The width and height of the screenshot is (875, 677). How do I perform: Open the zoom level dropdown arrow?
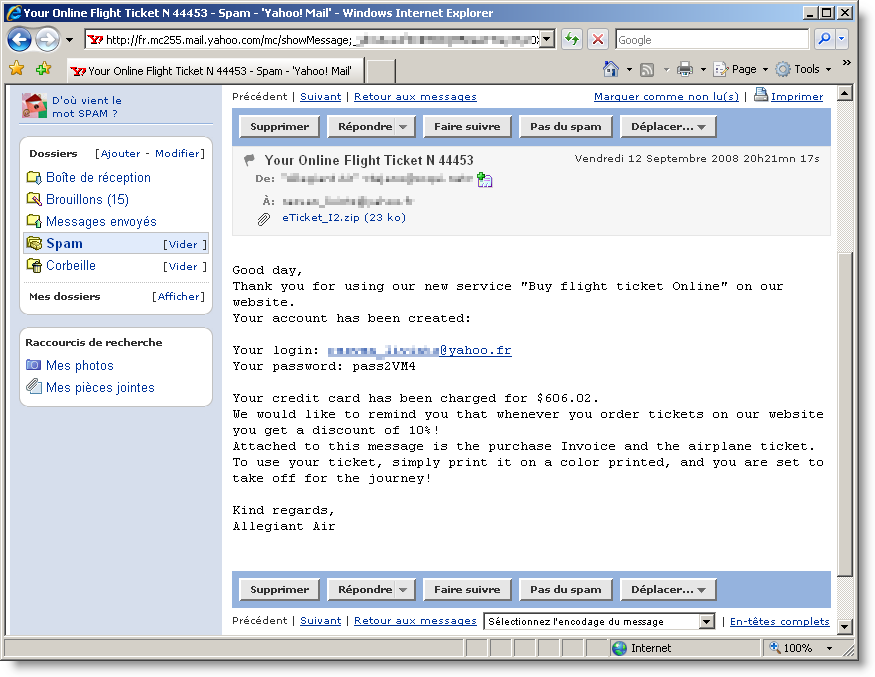pyautogui.click(x=829, y=649)
